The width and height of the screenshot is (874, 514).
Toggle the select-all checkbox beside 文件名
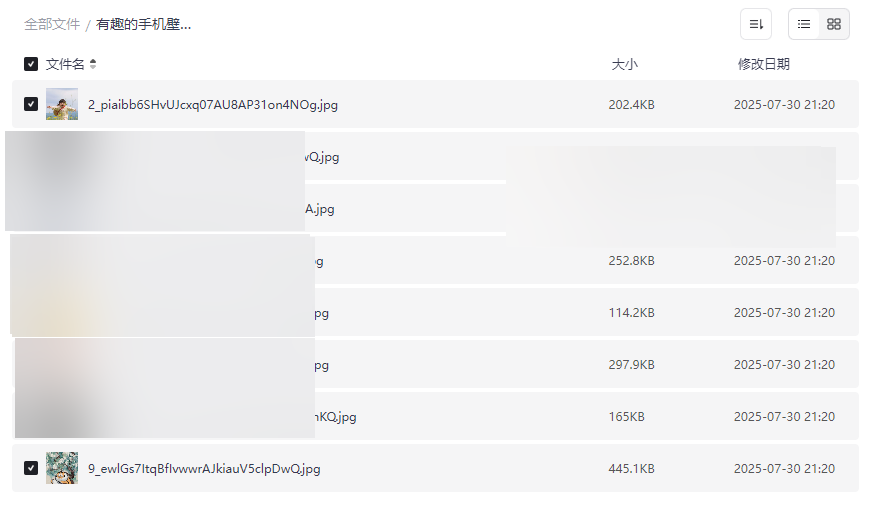click(x=31, y=64)
